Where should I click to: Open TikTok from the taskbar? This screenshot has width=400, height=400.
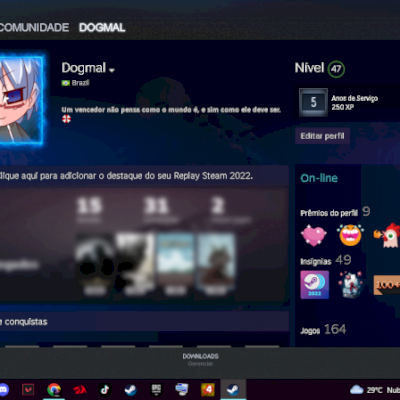click(x=105, y=389)
